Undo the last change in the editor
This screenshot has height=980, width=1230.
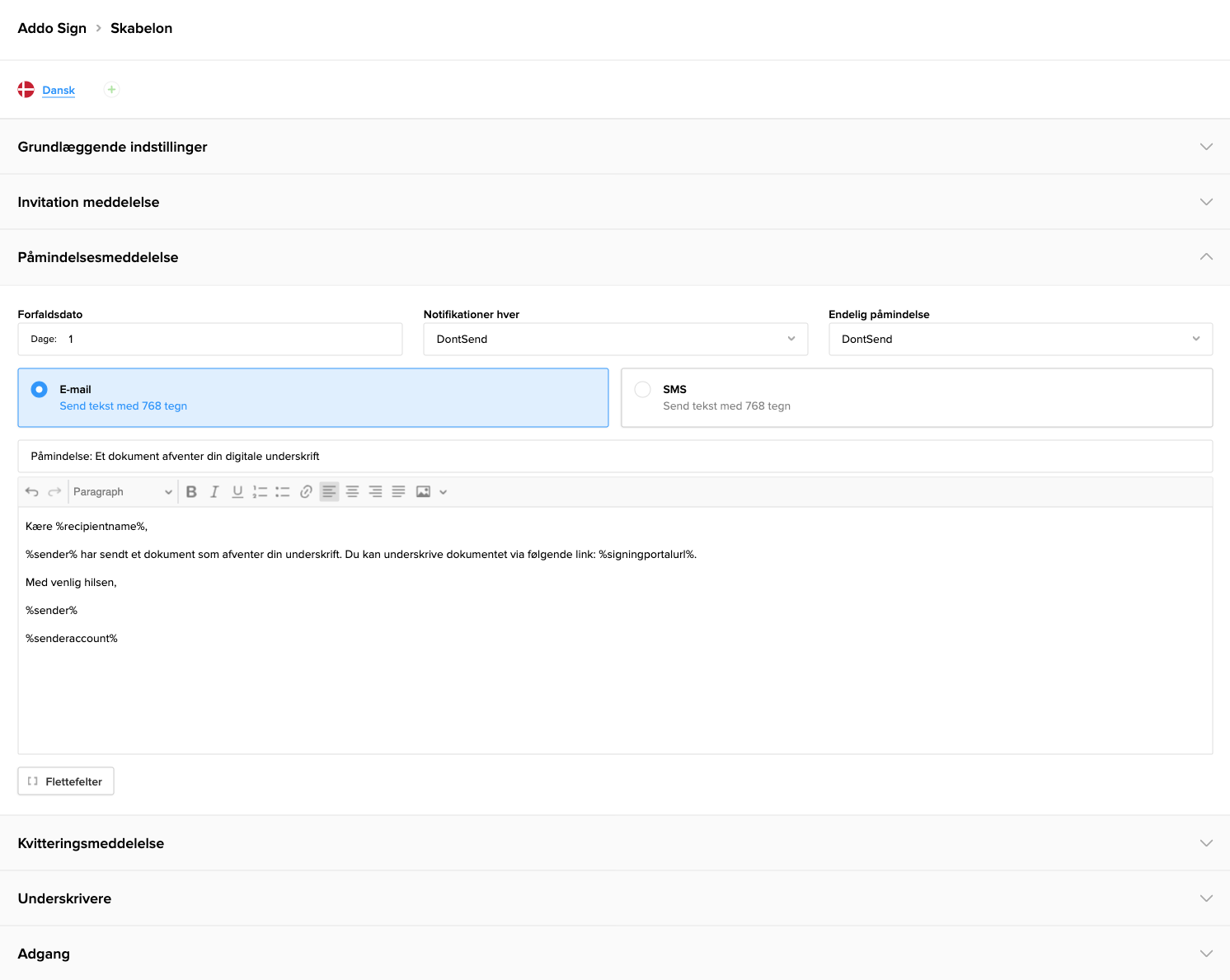click(x=32, y=491)
